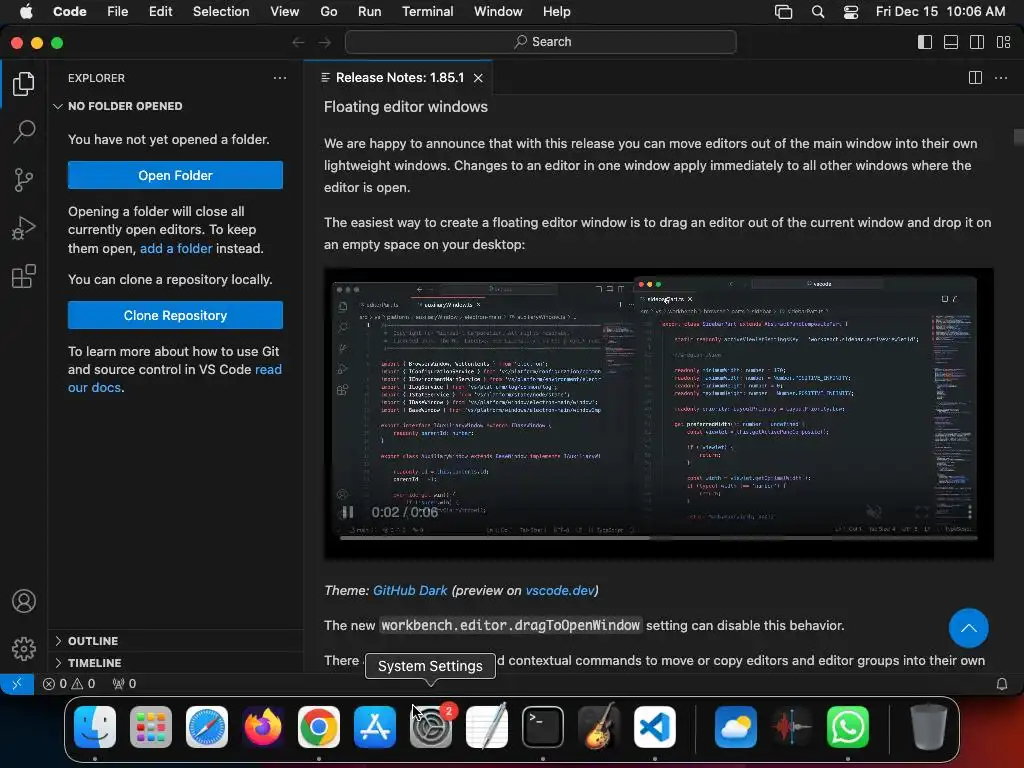Image resolution: width=1024 pixels, height=768 pixels.
Task: Open the Explorer view in activity bar
Action: [24, 84]
